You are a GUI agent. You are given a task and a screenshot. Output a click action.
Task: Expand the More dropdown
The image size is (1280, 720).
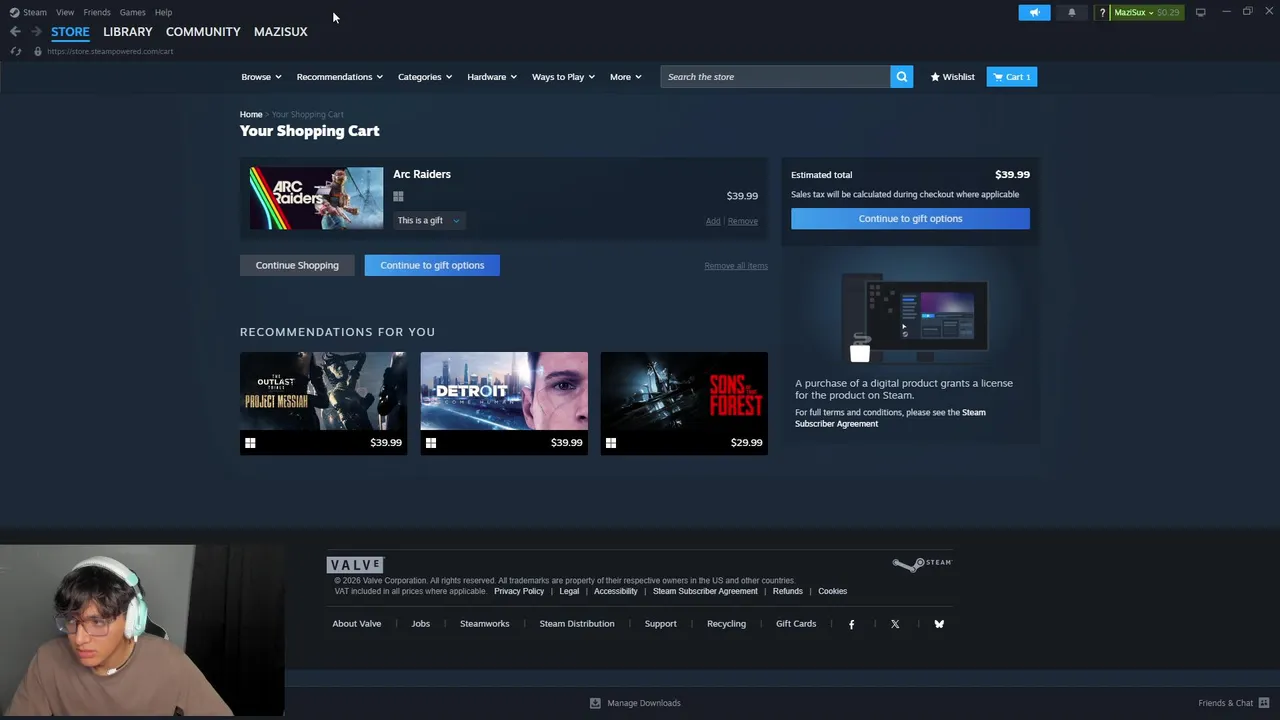pyautogui.click(x=626, y=77)
